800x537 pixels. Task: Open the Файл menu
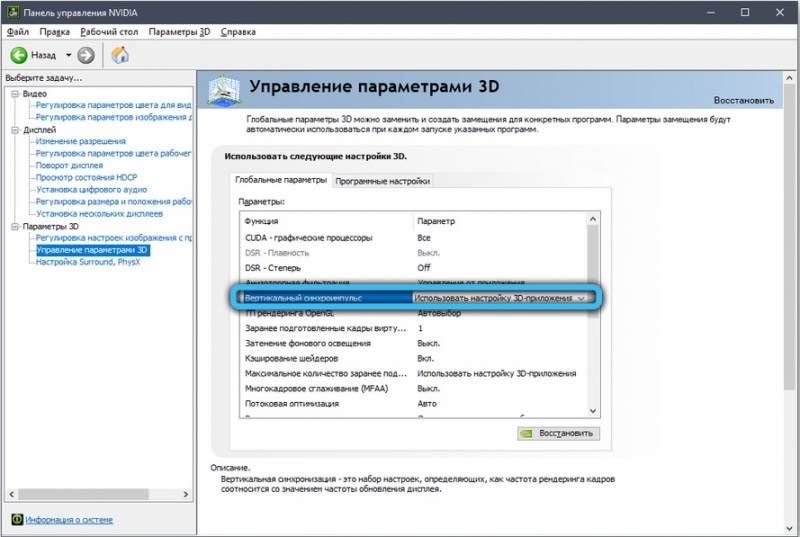(18, 32)
